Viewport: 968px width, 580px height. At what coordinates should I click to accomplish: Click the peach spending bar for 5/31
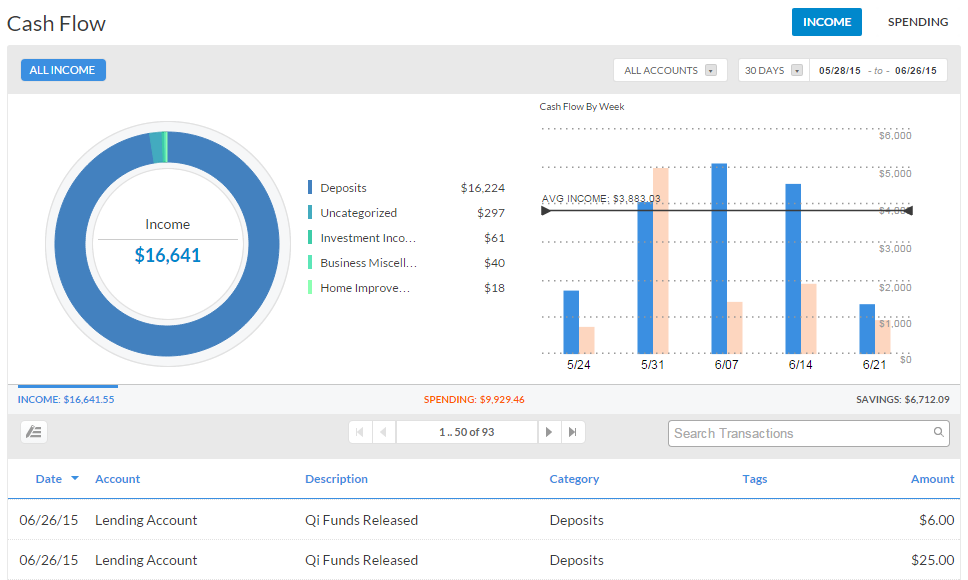click(x=661, y=260)
